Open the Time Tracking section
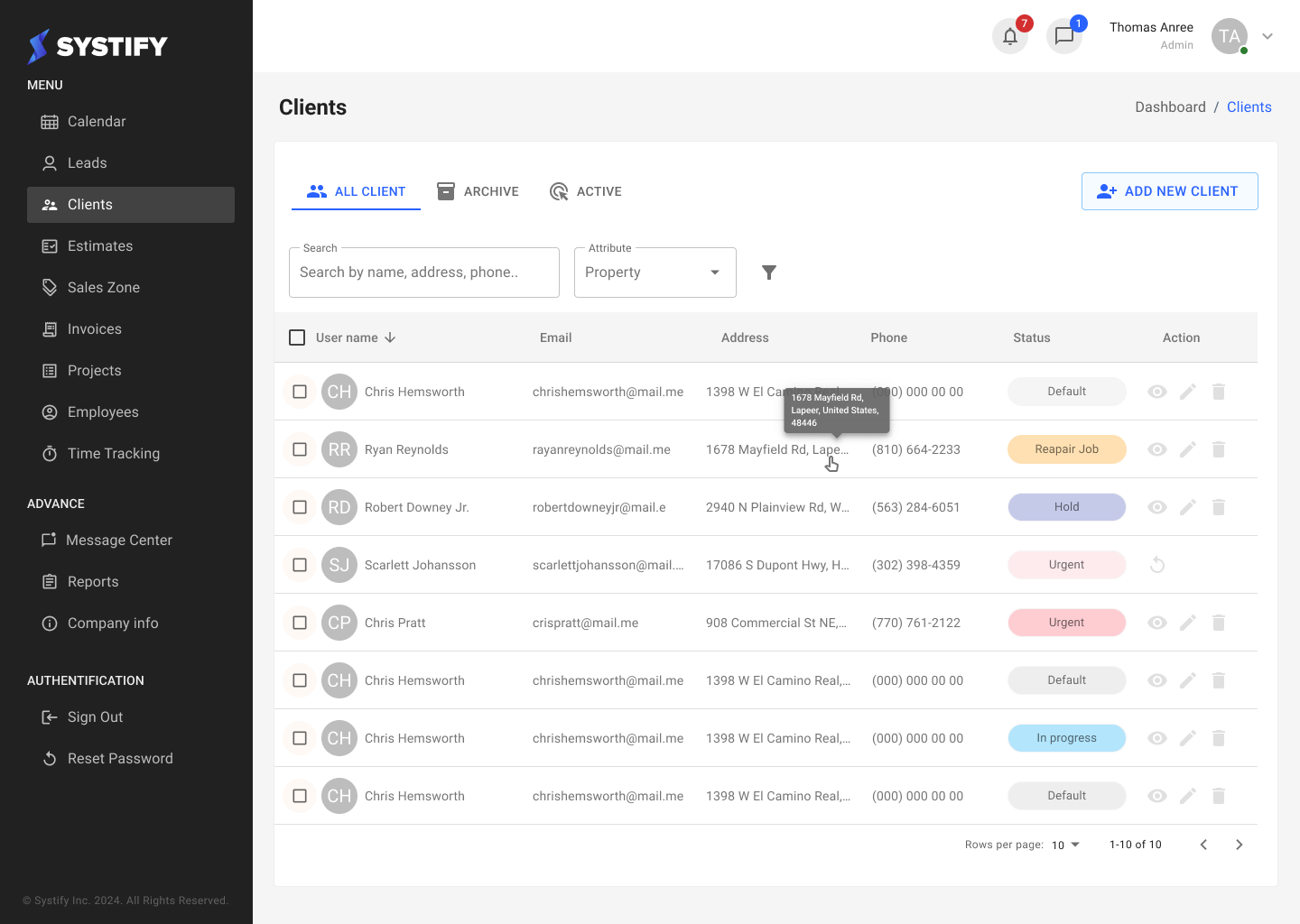 112,453
